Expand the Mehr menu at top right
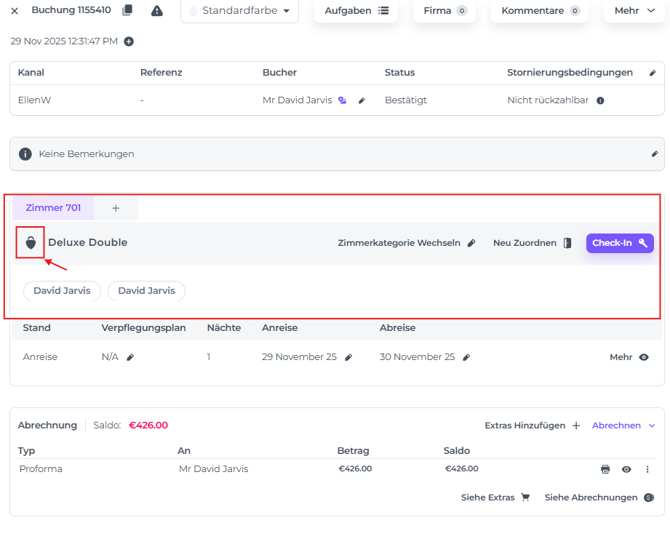 [634, 11]
